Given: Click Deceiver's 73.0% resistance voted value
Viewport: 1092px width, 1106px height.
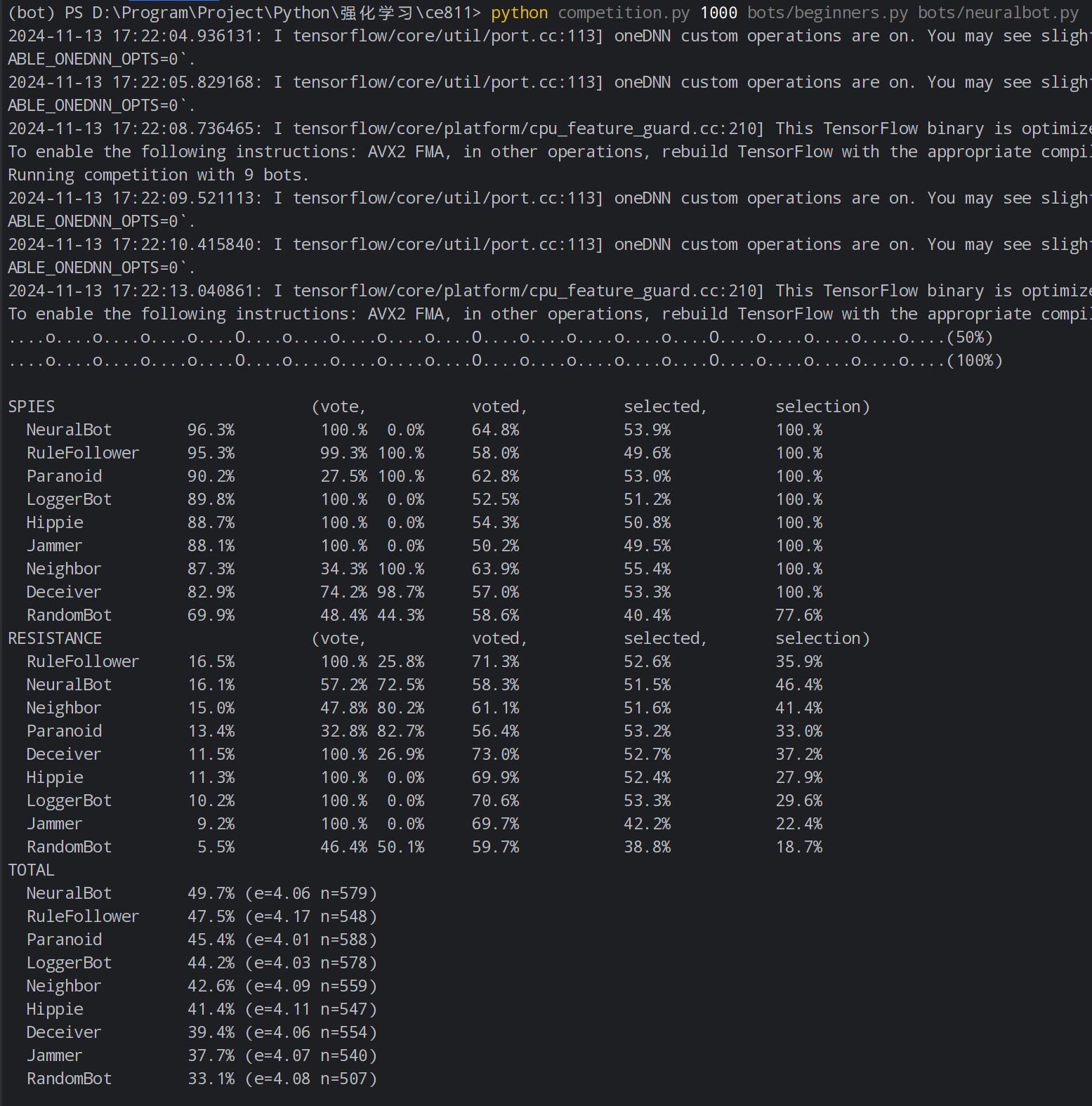Looking at the screenshot, I should [x=496, y=754].
